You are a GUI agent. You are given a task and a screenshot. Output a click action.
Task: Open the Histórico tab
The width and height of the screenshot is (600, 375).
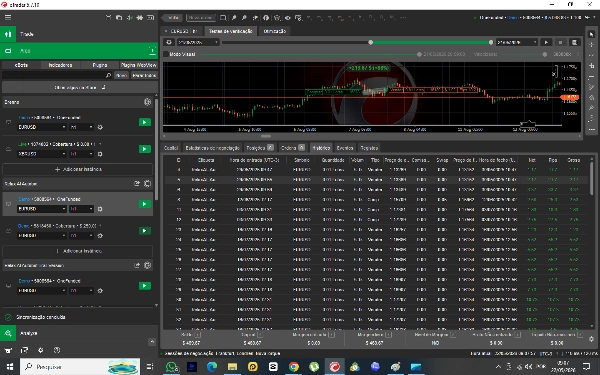(x=321, y=148)
